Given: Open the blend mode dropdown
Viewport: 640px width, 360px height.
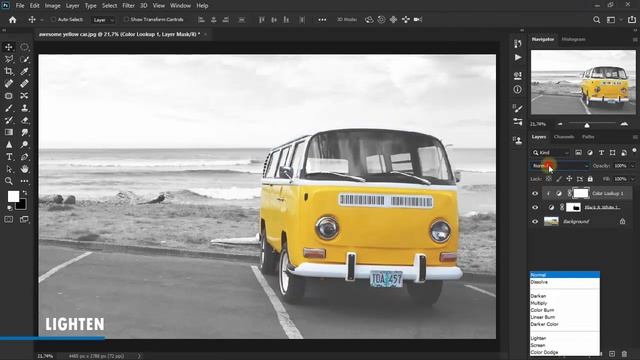Looking at the screenshot, I should 560,166.
